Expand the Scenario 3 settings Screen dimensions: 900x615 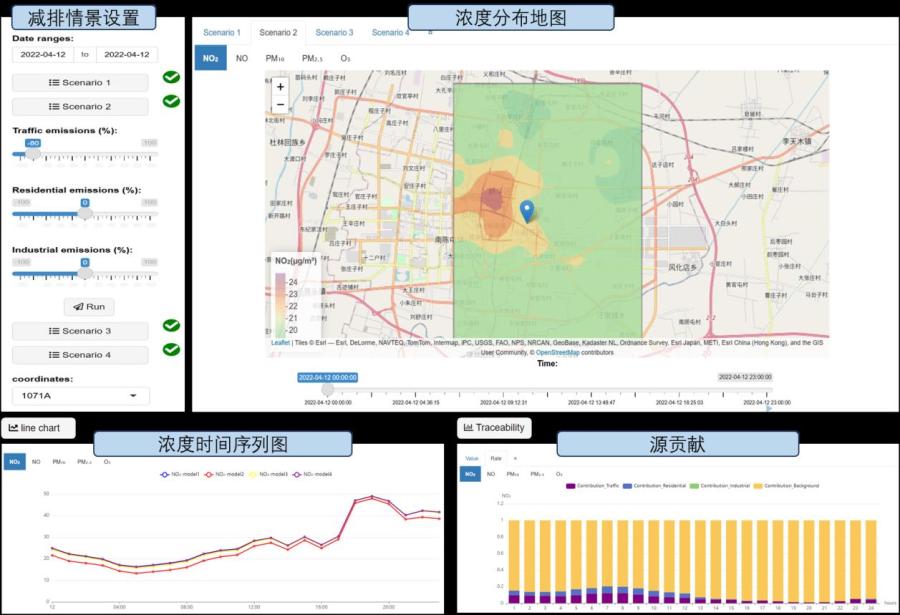[80, 331]
